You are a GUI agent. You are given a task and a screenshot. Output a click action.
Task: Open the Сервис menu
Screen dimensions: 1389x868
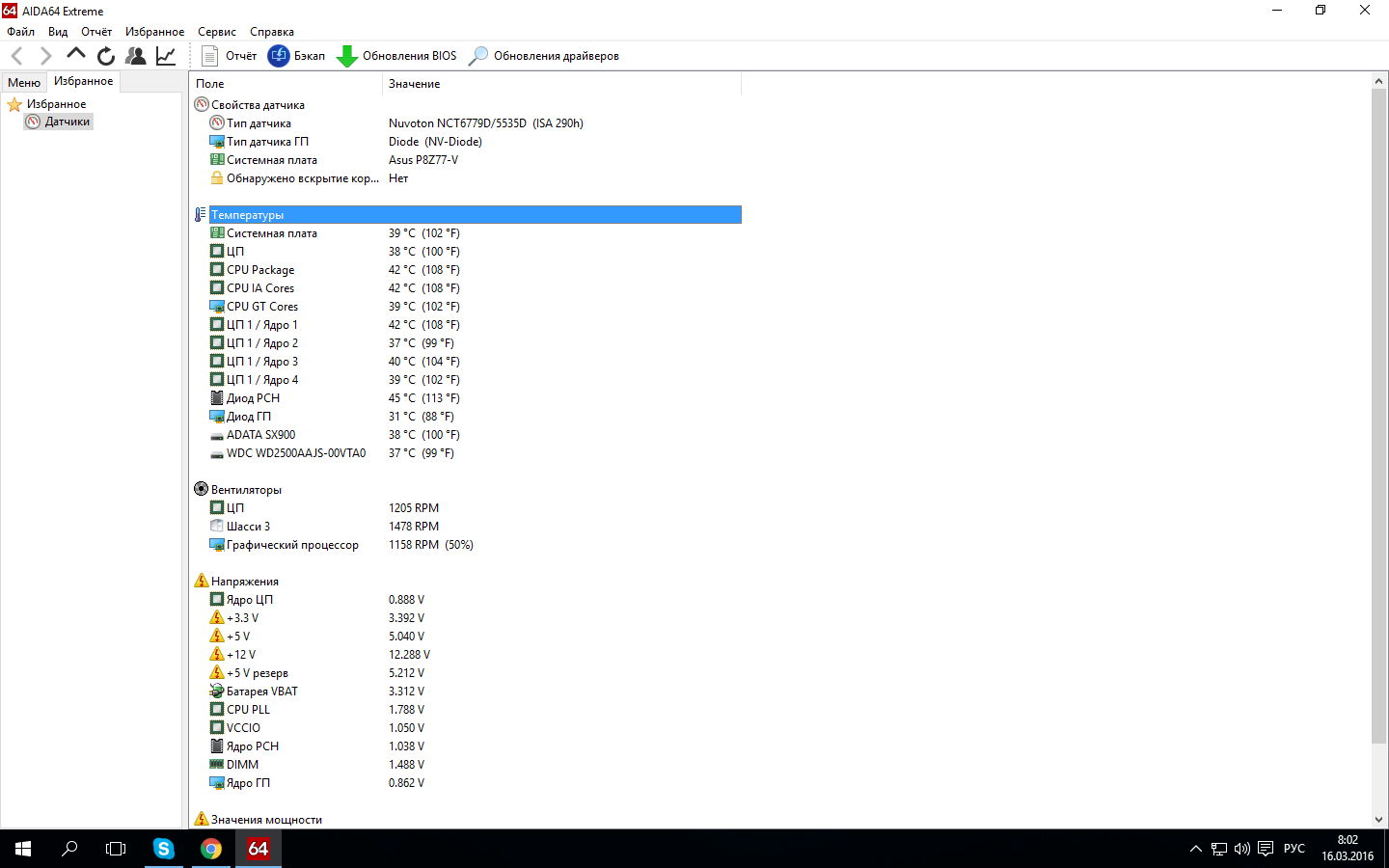(x=217, y=32)
